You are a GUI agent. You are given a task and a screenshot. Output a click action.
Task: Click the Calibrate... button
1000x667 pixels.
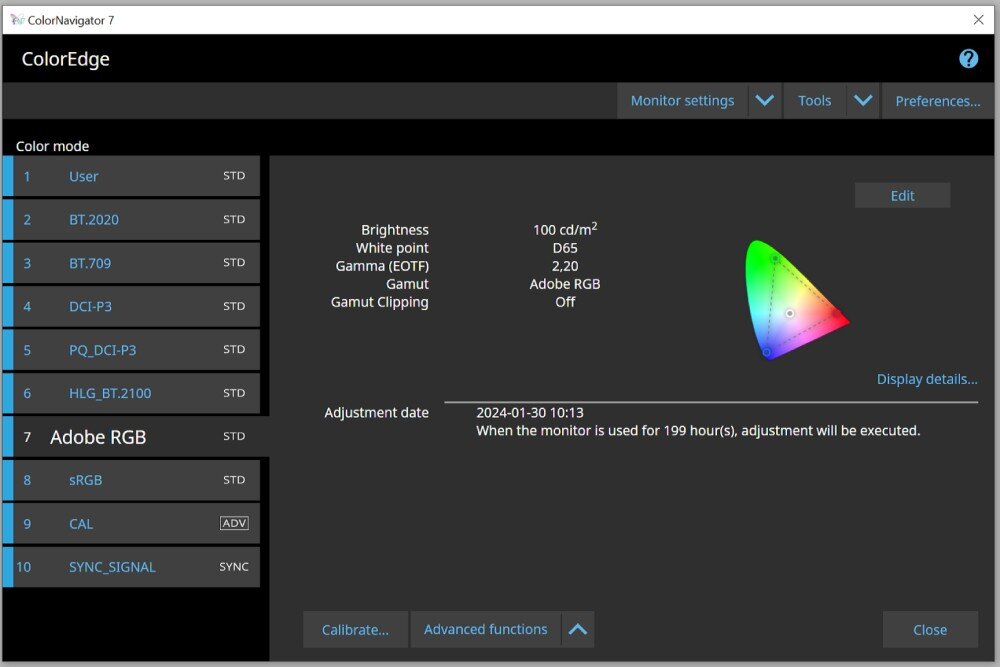355,629
